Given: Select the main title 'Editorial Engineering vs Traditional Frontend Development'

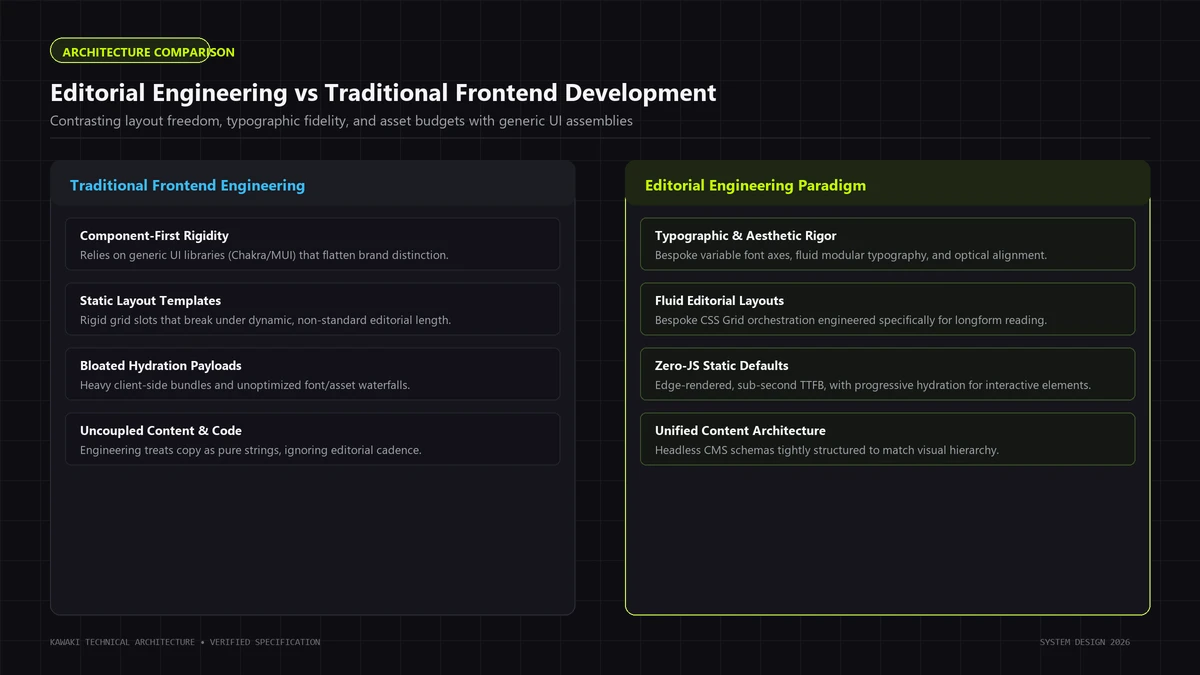Looking at the screenshot, I should pos(383,93).
